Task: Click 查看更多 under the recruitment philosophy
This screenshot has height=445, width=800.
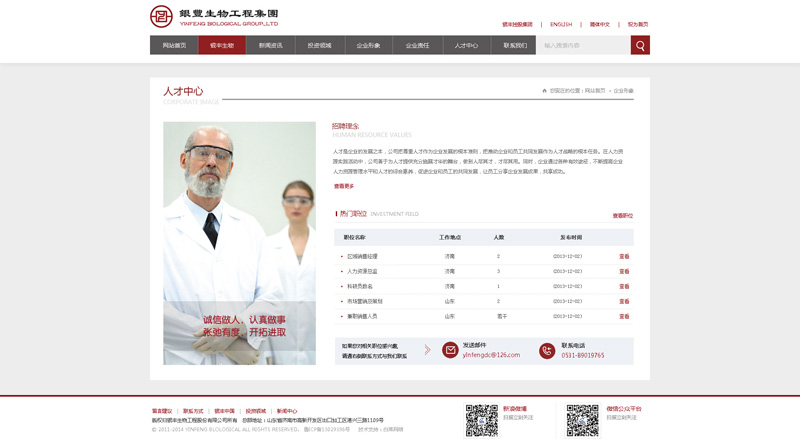Action: click(x=343, y=186)
